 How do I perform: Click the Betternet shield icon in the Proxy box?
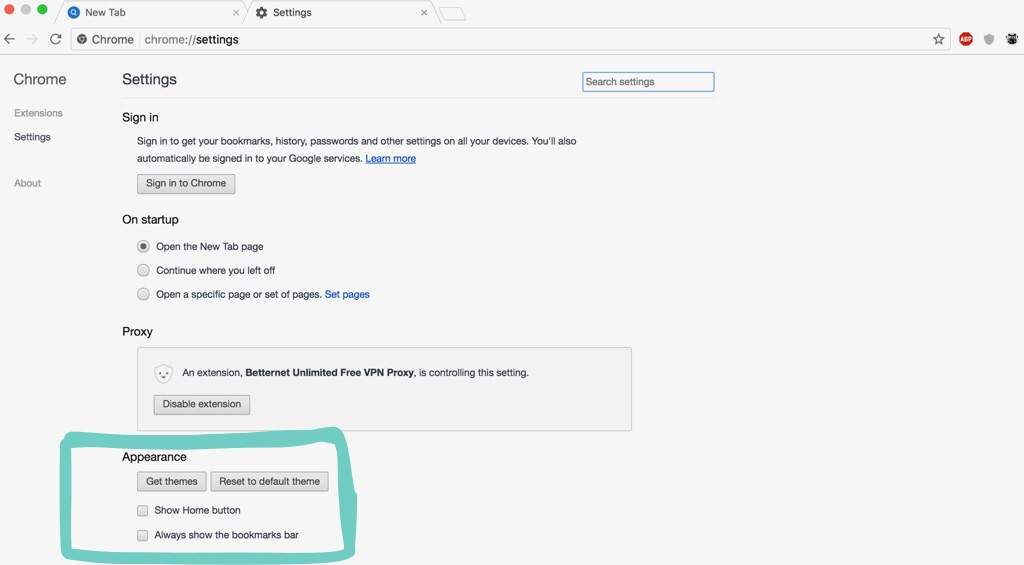(x=163, y=373)
